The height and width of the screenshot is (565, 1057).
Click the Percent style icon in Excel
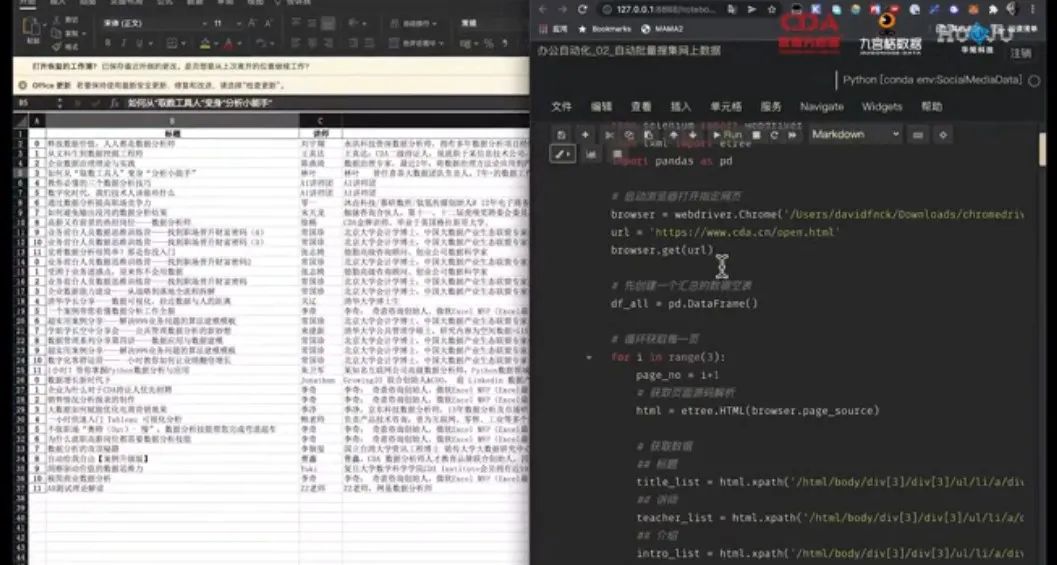point(489,43)
